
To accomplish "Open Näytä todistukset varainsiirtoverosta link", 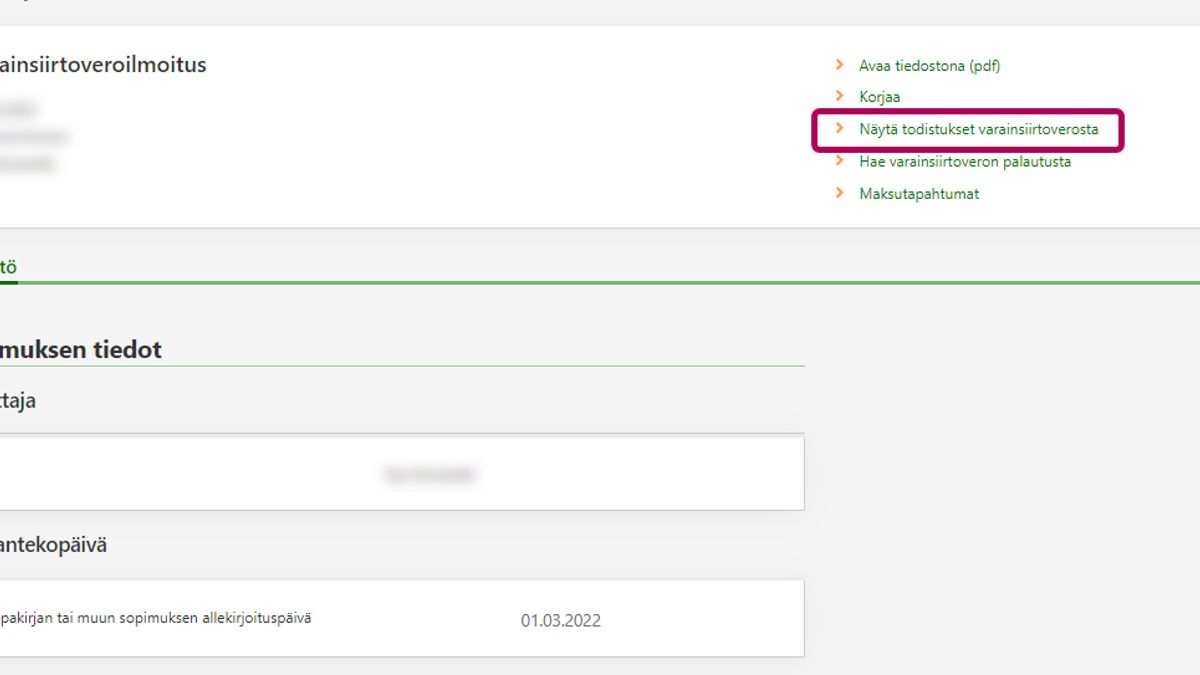I will coord(978,130).
